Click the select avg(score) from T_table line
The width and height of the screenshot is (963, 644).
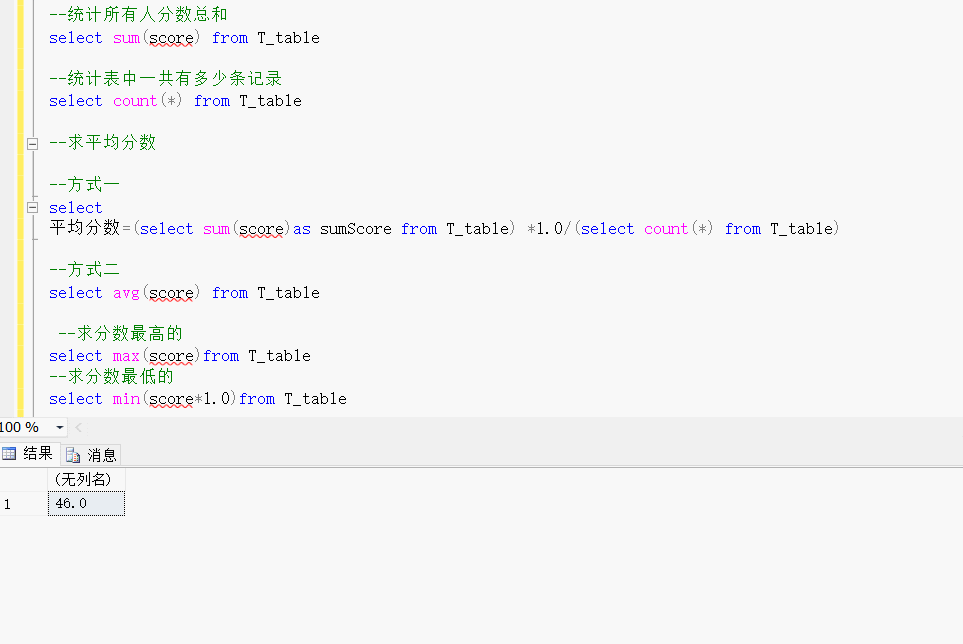[184, 293]
